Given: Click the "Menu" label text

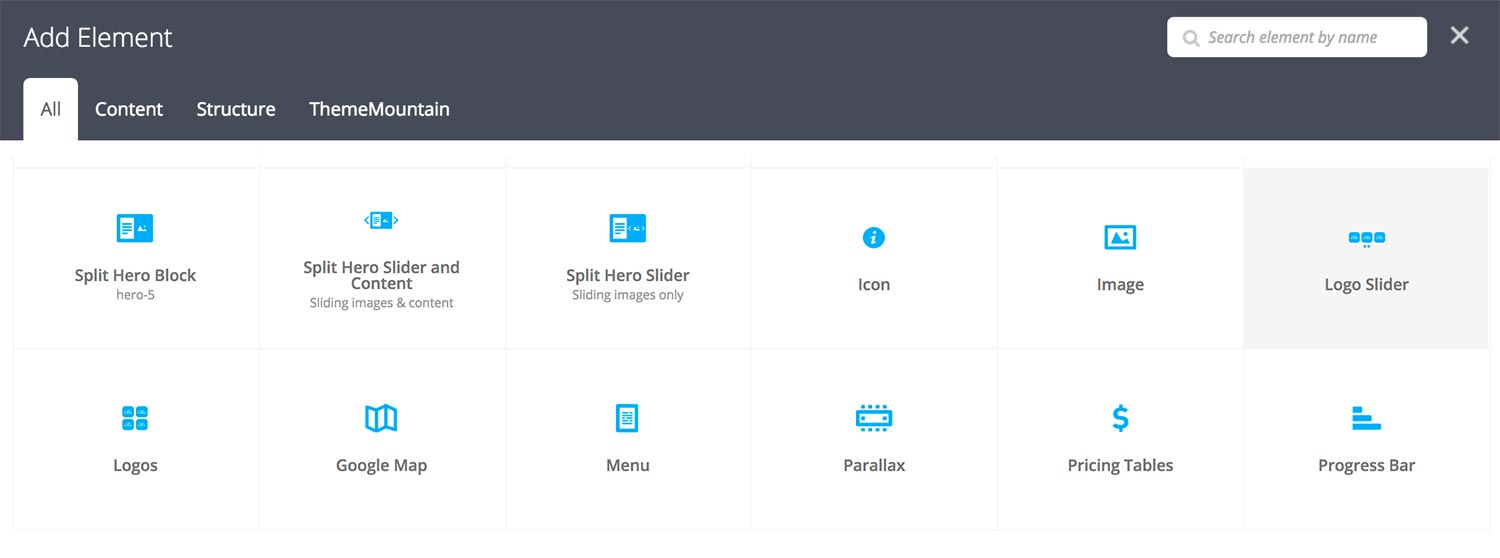Looking at the screenshot, I should click(x=628, y=466).
